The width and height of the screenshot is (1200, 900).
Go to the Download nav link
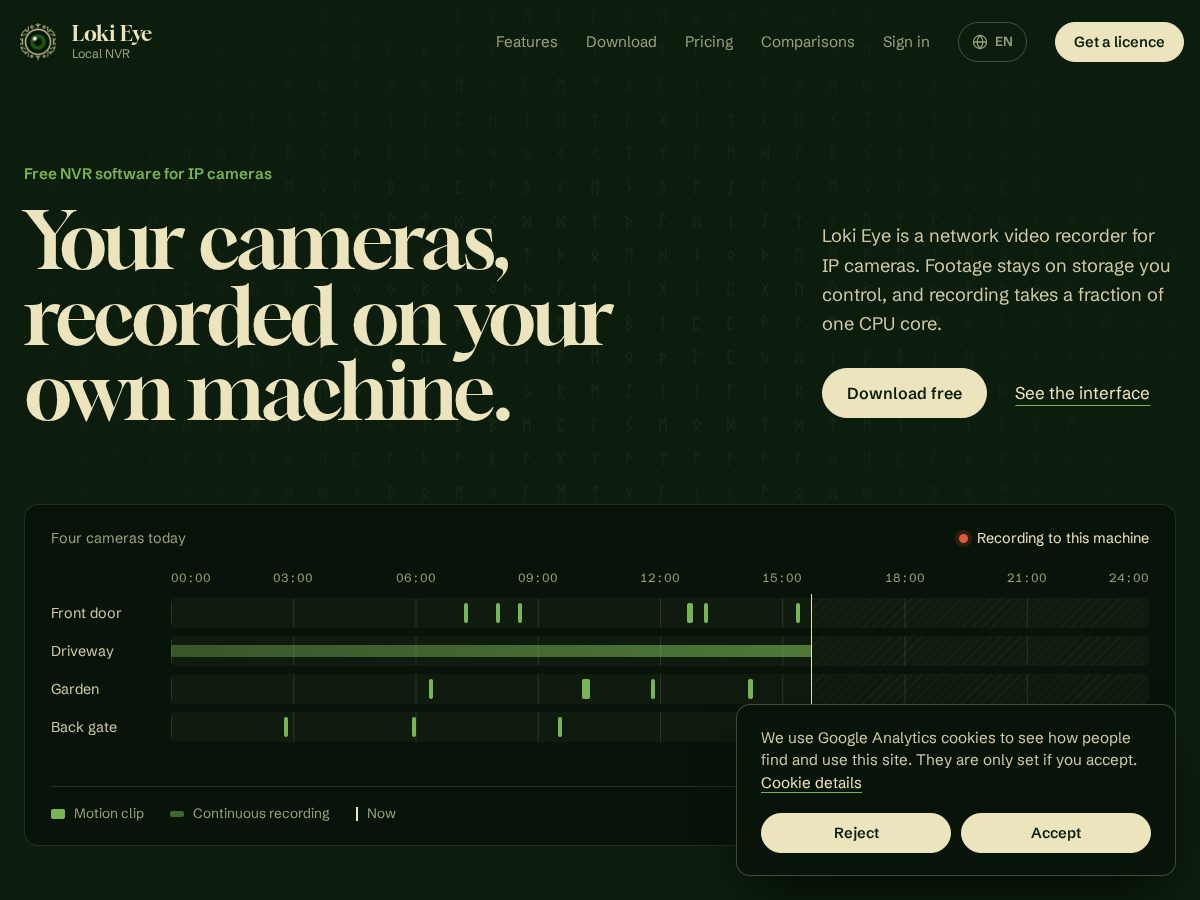tap(621, 42)
